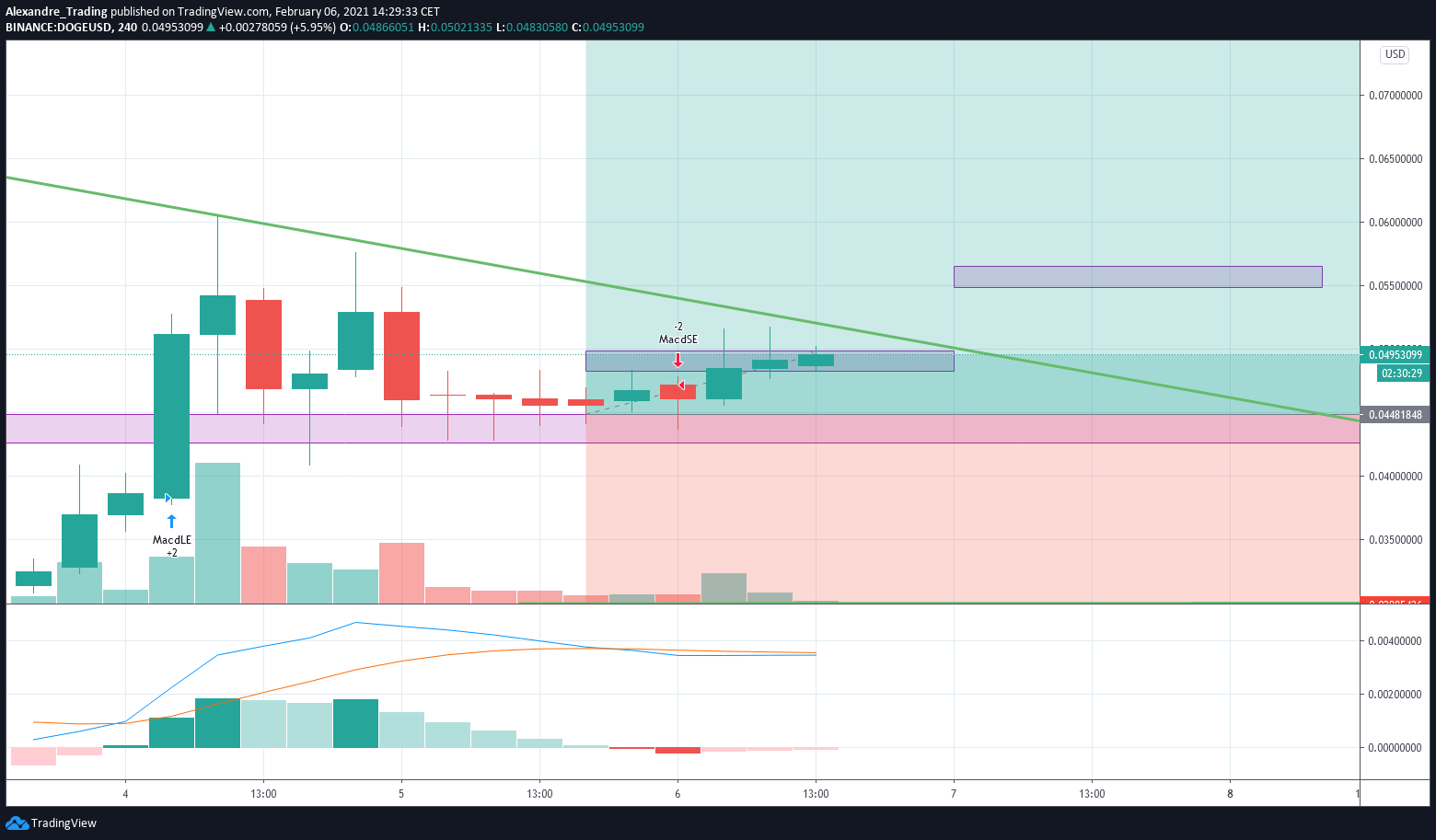The width and height of the screenshot is (1436, 840).
Task: Click the countdown timer 02:30:29
Action: (1402, 374)
